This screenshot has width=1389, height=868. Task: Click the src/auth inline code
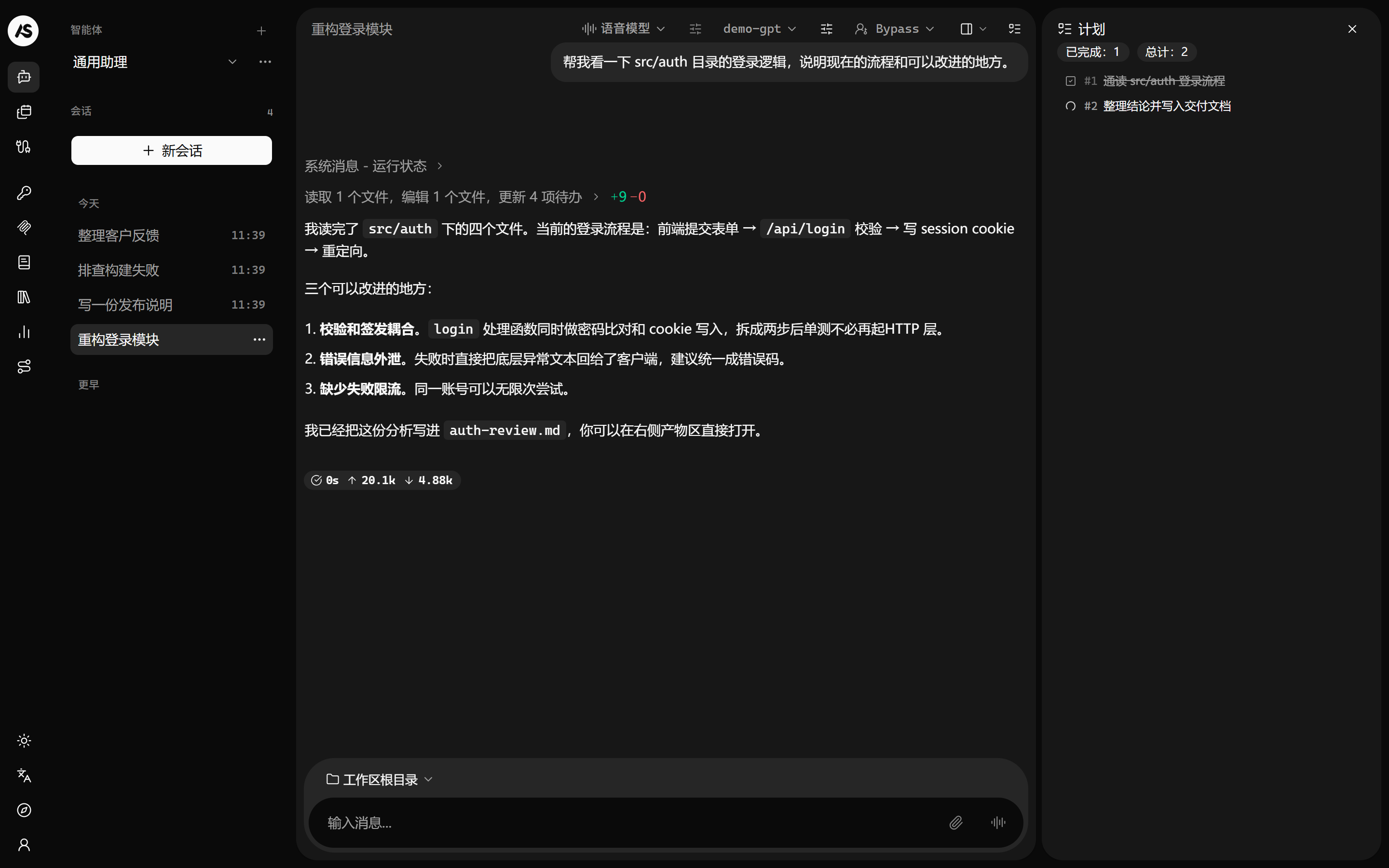[400, 229]
